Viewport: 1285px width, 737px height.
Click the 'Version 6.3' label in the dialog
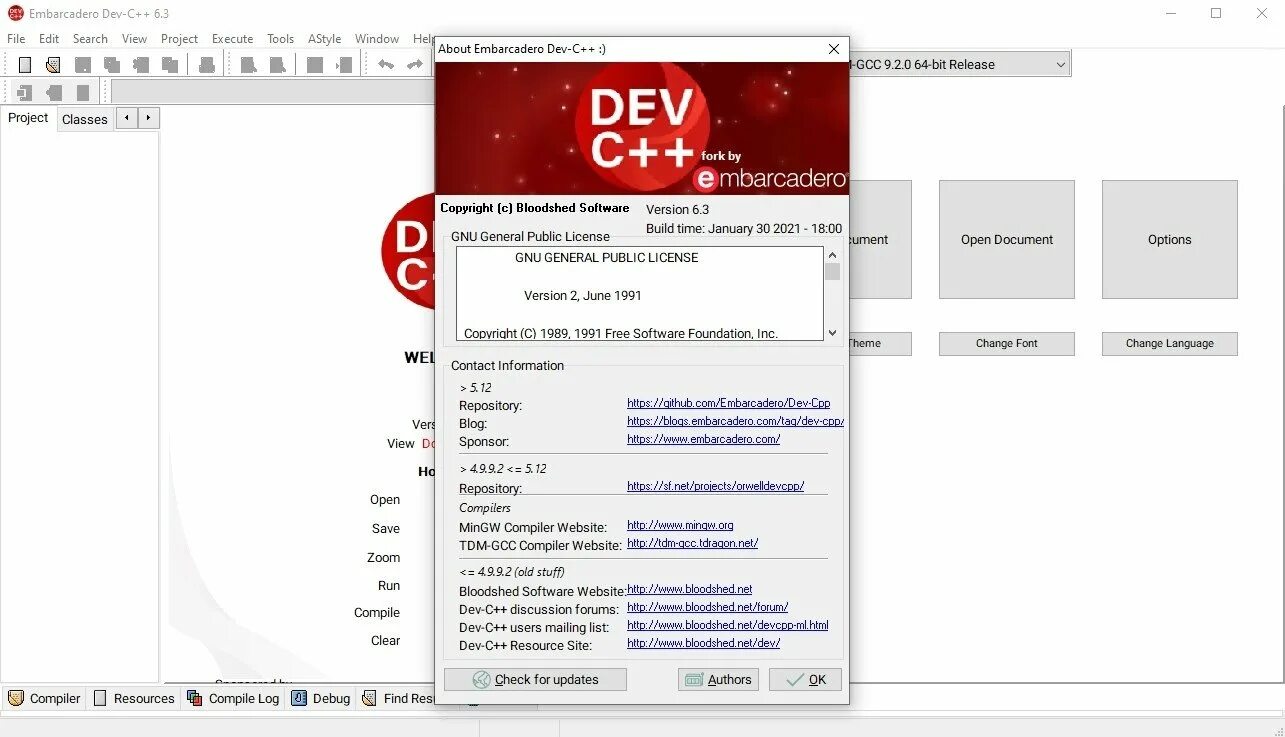coord(677,209)
